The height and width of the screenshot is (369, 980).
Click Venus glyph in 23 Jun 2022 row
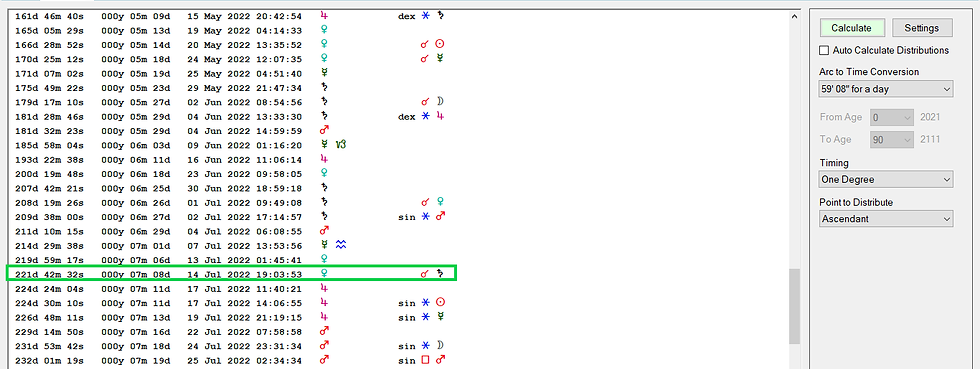coord(324,174)
